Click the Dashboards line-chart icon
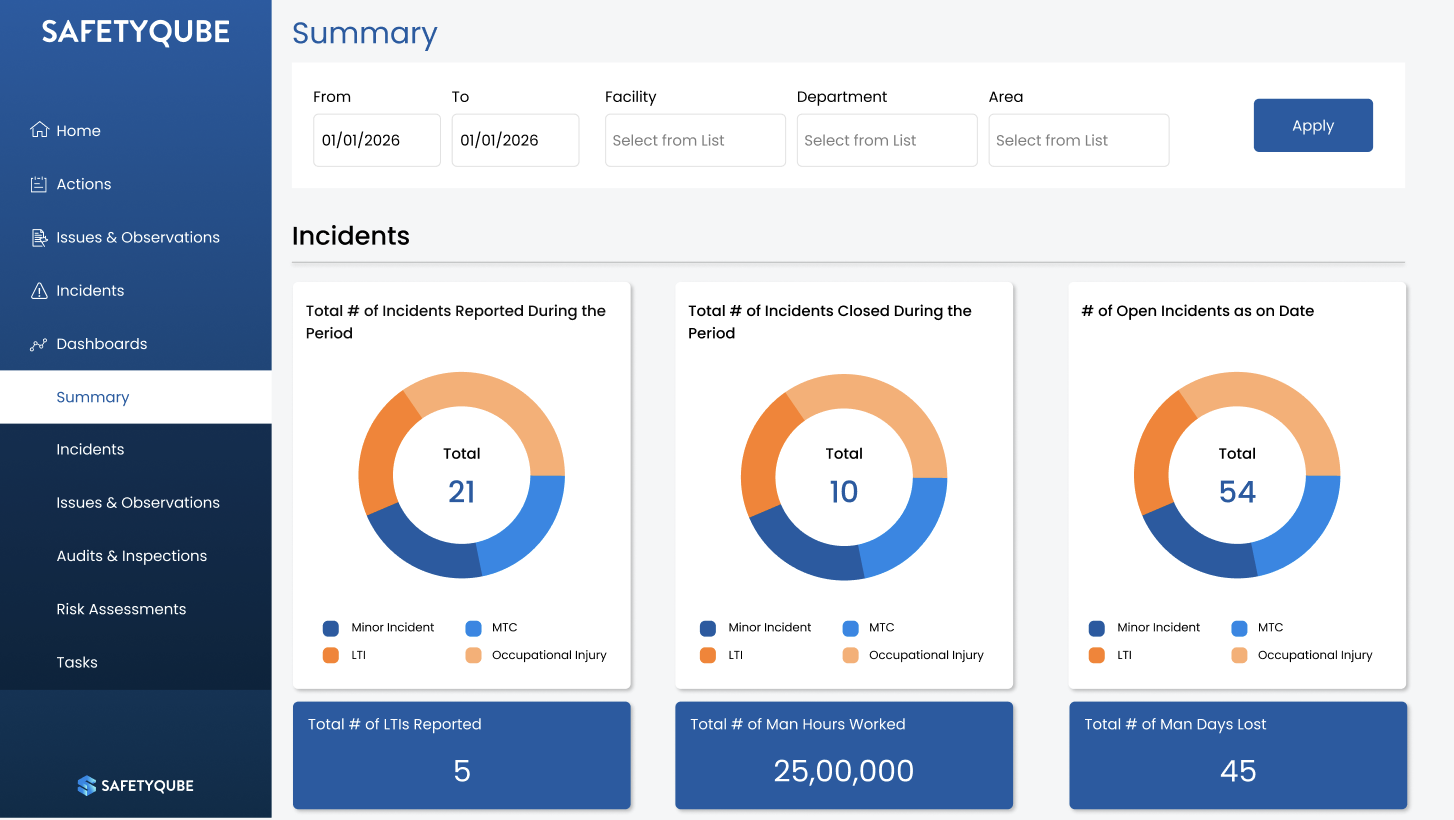This screenshot has width=1454, height=820. (39, 344)
